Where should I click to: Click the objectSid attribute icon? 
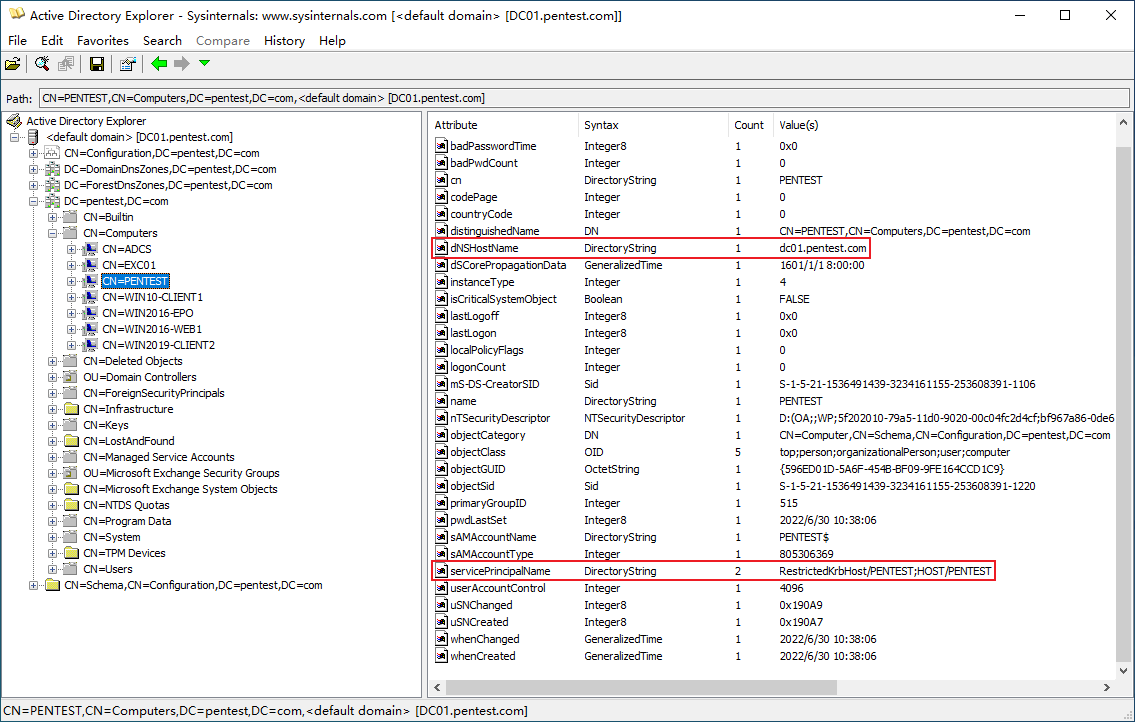click(x=442, y=486)
